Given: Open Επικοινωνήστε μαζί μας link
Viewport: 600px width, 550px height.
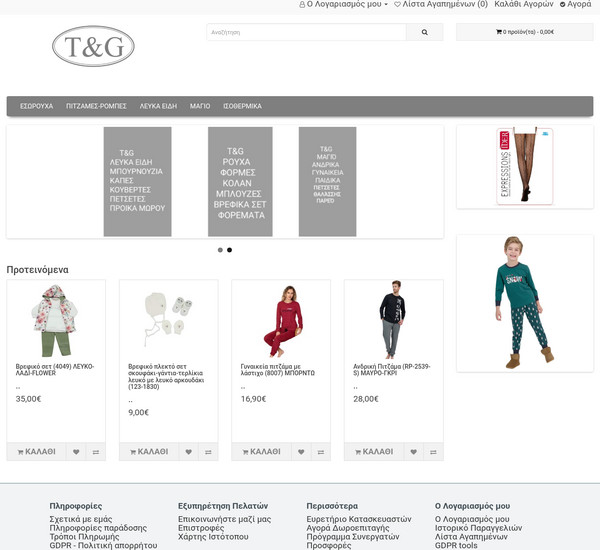Looking at the screenshot, I should click(x=224, y=519).
